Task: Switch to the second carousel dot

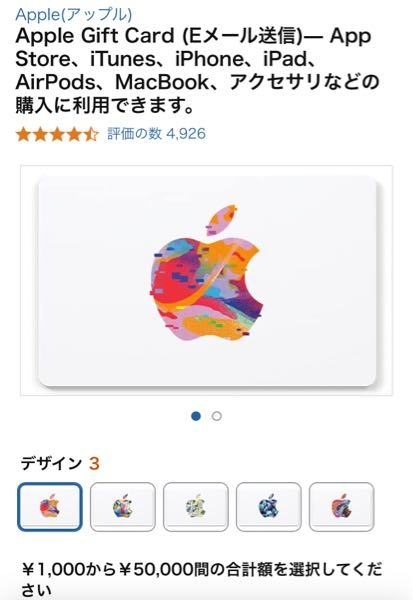Action: pos(217,416)
